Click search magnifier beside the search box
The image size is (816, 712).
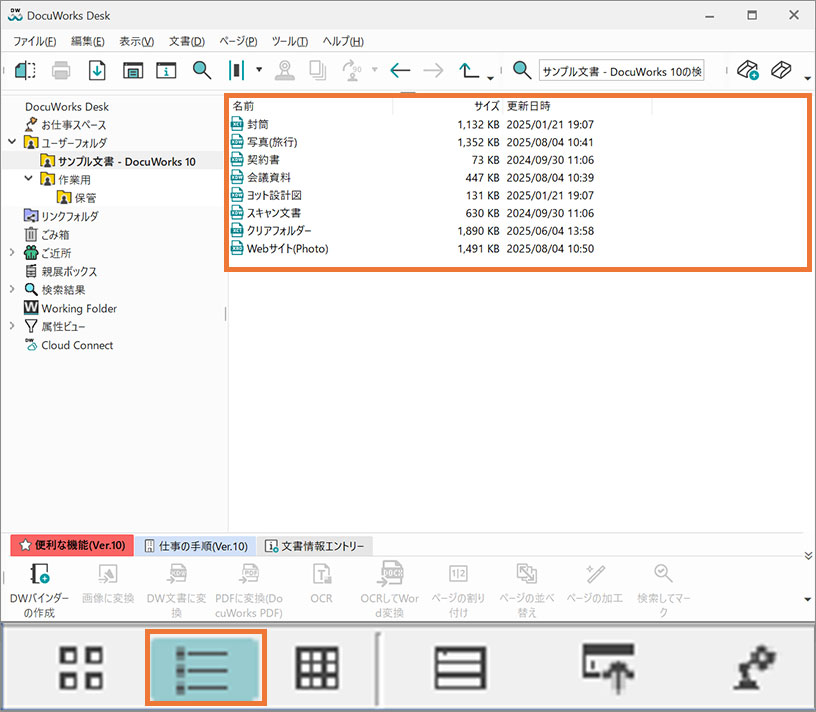pos(522,70)
